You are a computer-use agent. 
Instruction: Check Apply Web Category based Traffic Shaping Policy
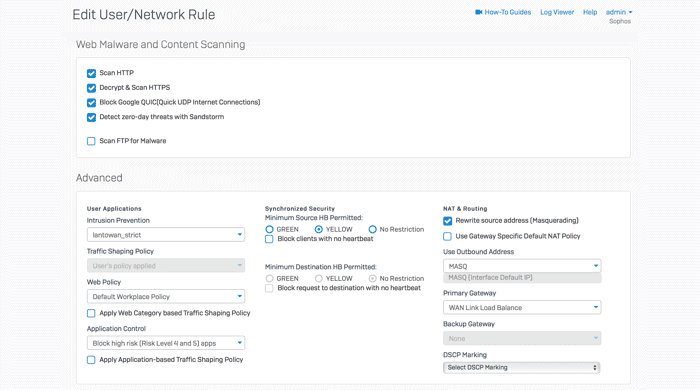pyautogui.click(x=92, y=313)
